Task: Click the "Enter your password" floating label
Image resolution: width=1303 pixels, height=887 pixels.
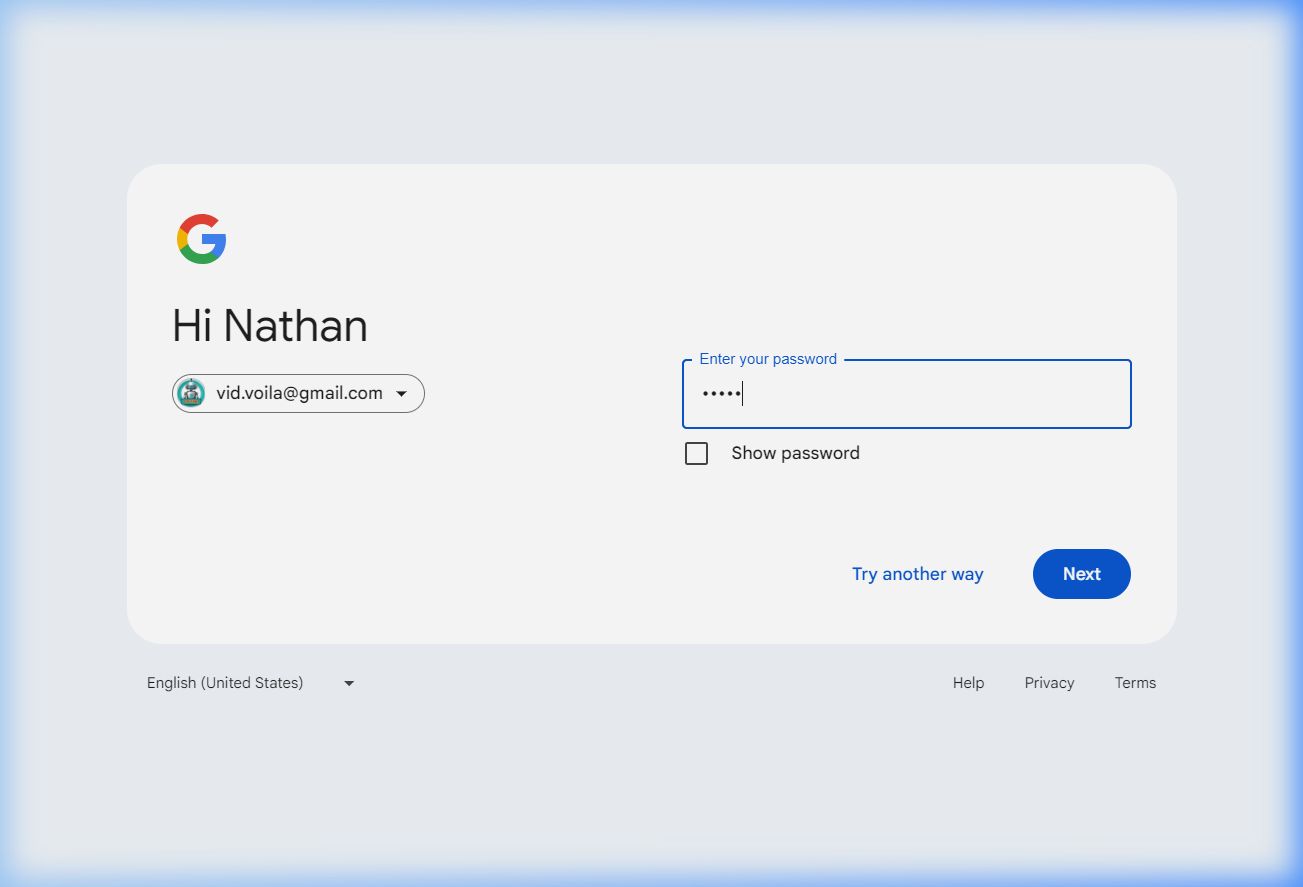Action: 767,359
